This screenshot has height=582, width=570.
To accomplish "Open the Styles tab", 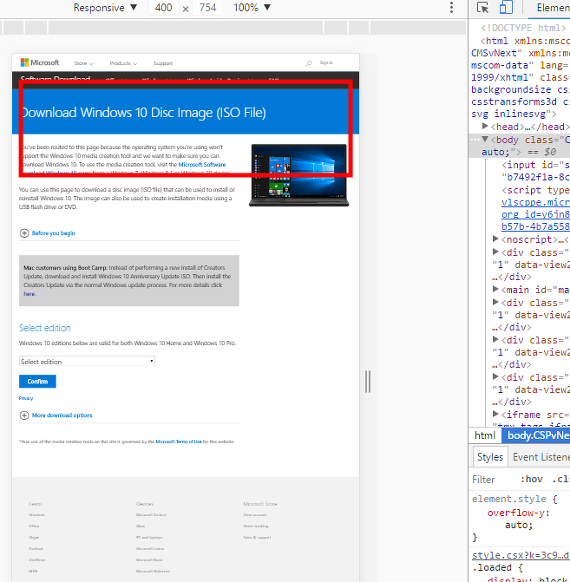I will coord(490,457).
